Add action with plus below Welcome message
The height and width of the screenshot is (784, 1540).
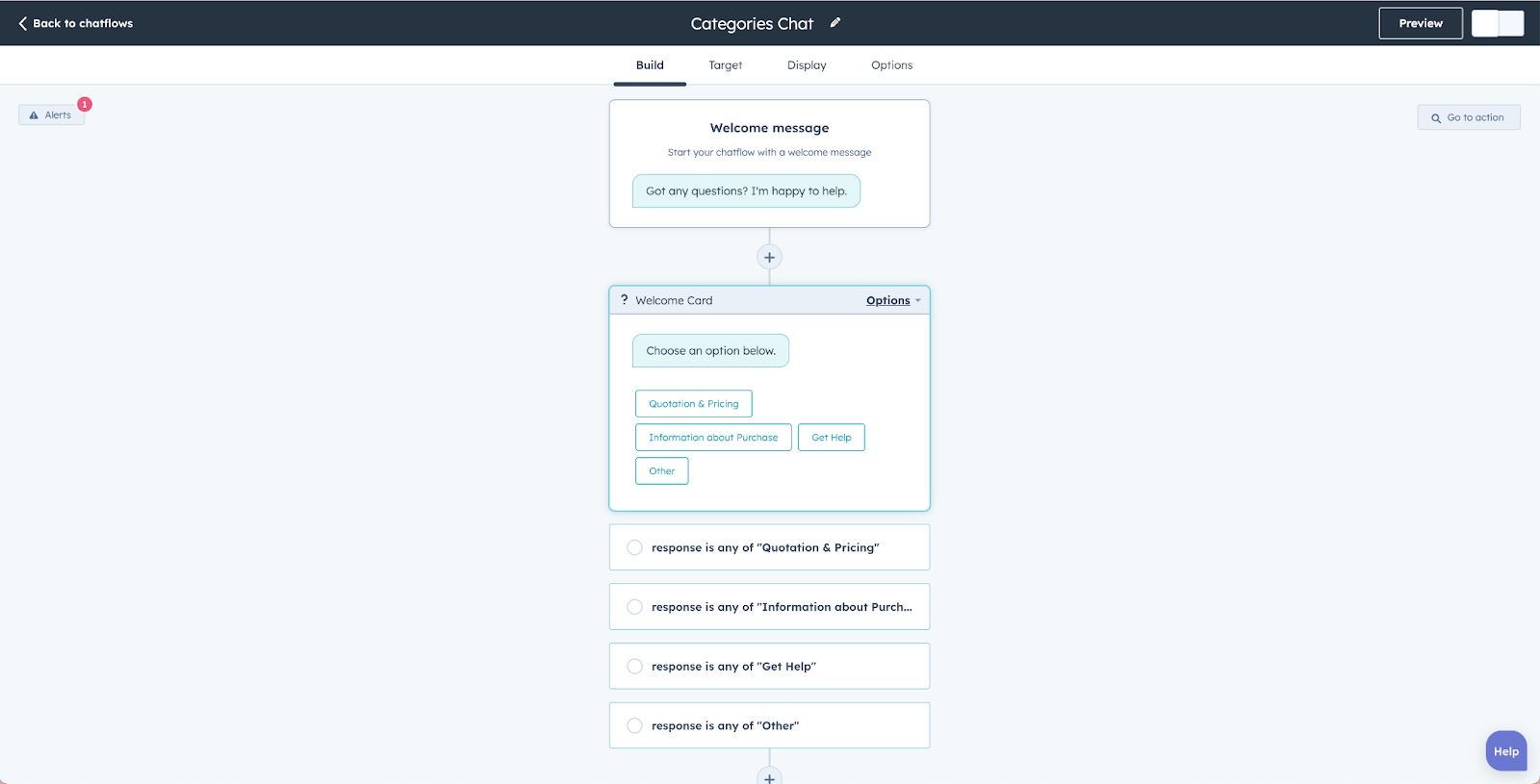tap(769, 257)
